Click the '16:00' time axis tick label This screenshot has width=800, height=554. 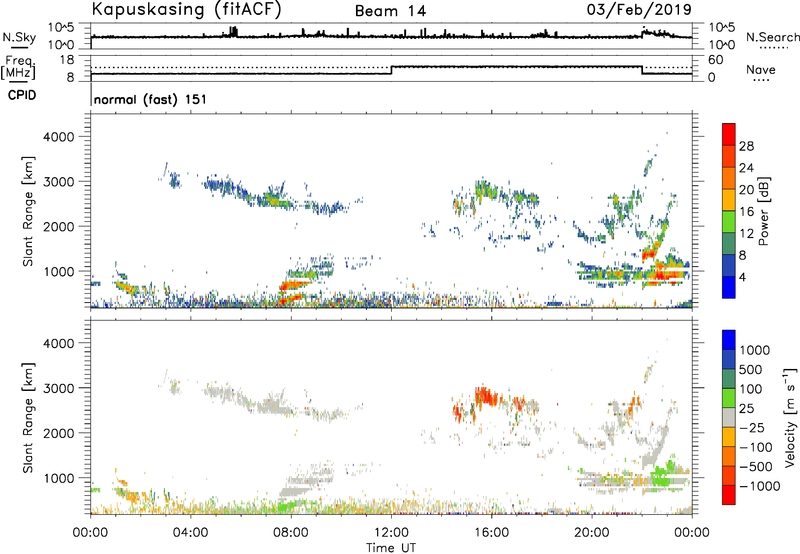pos(491,533)
